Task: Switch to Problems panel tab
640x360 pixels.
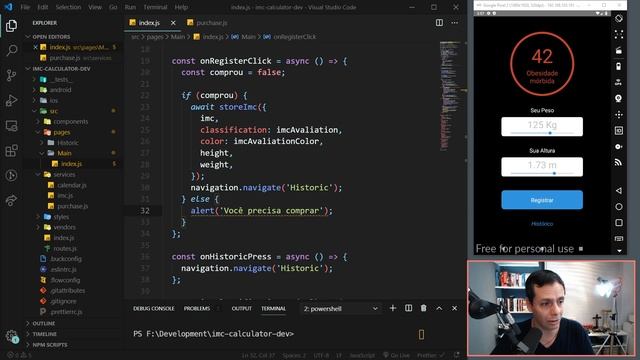Action: coord(197,309)
